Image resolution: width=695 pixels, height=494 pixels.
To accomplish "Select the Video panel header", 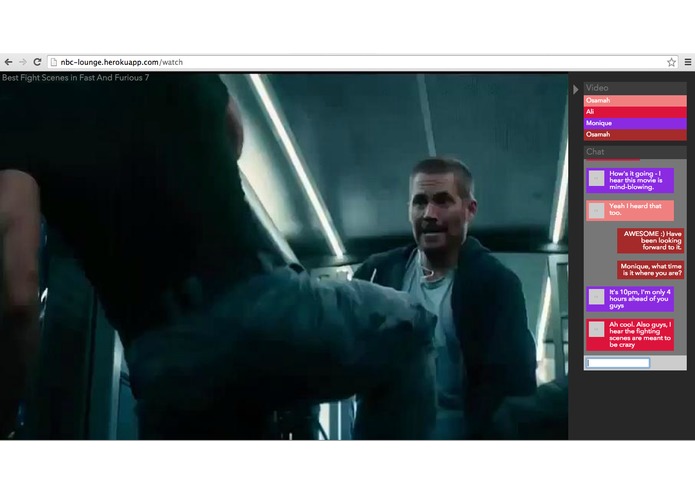I will pos(635,88).
